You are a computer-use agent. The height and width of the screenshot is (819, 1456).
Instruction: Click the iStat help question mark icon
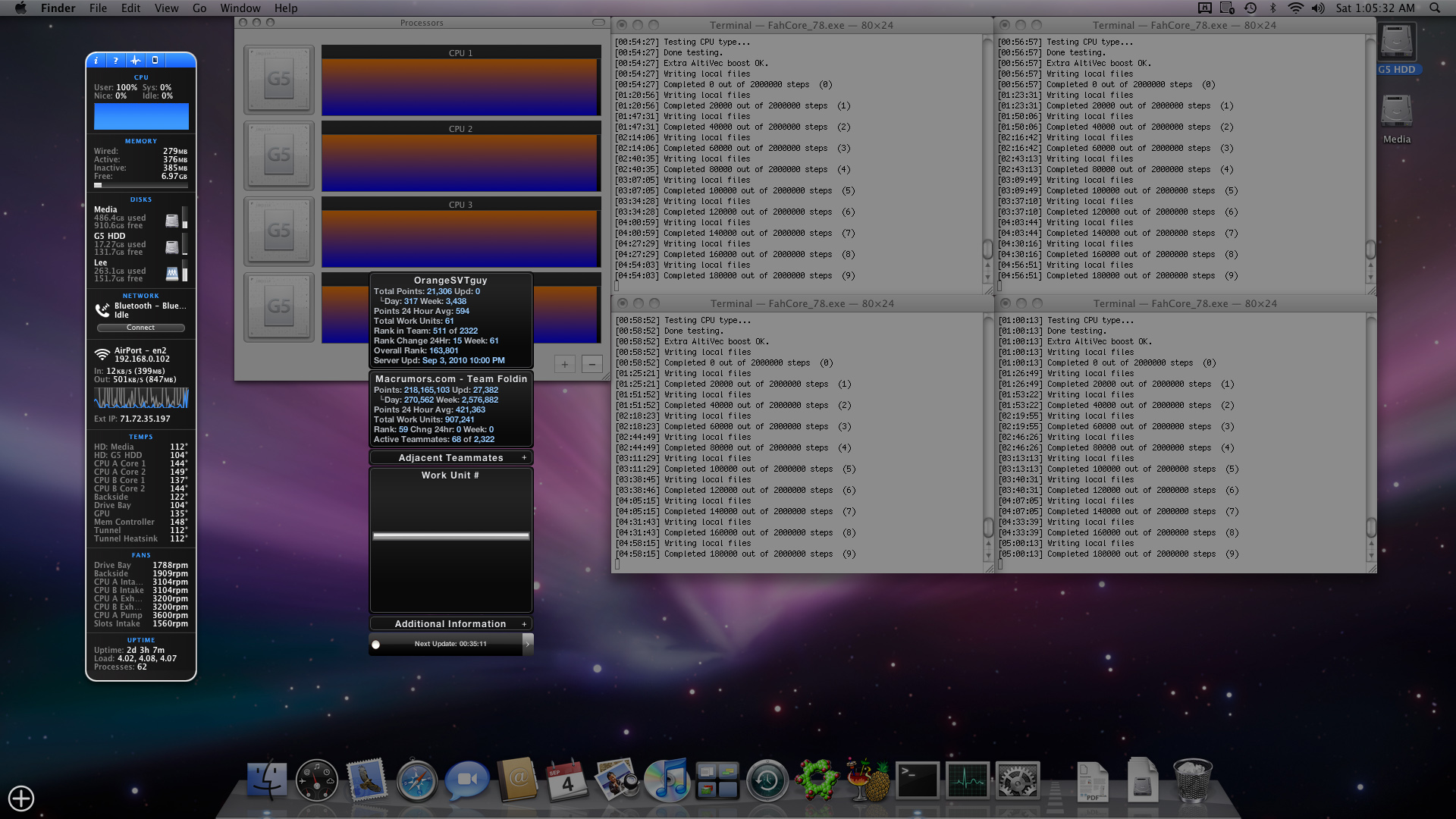(x=115, y=61)
